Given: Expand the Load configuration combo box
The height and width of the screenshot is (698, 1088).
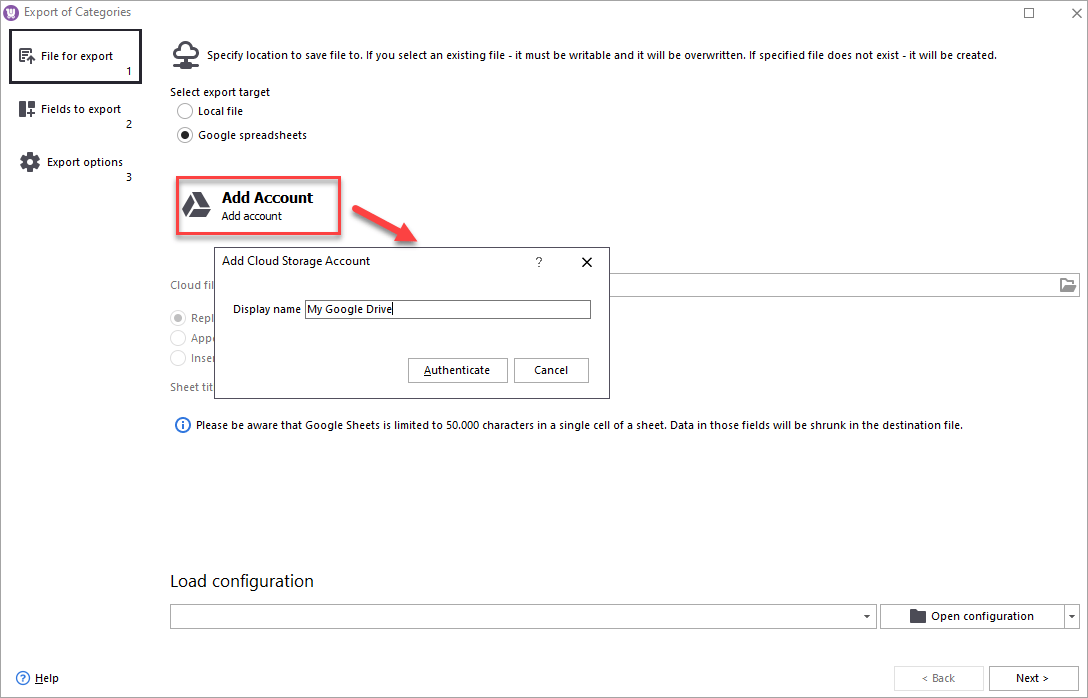Looking at the screenshot, I should pos(868,617).
